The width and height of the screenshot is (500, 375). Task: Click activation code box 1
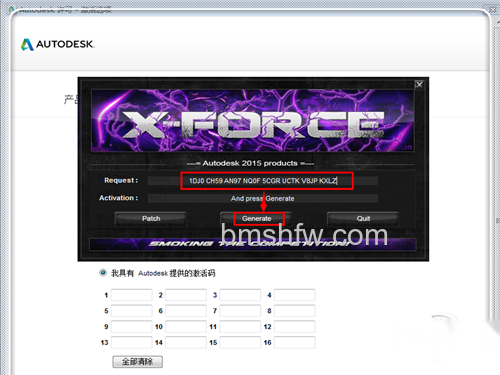132,295
